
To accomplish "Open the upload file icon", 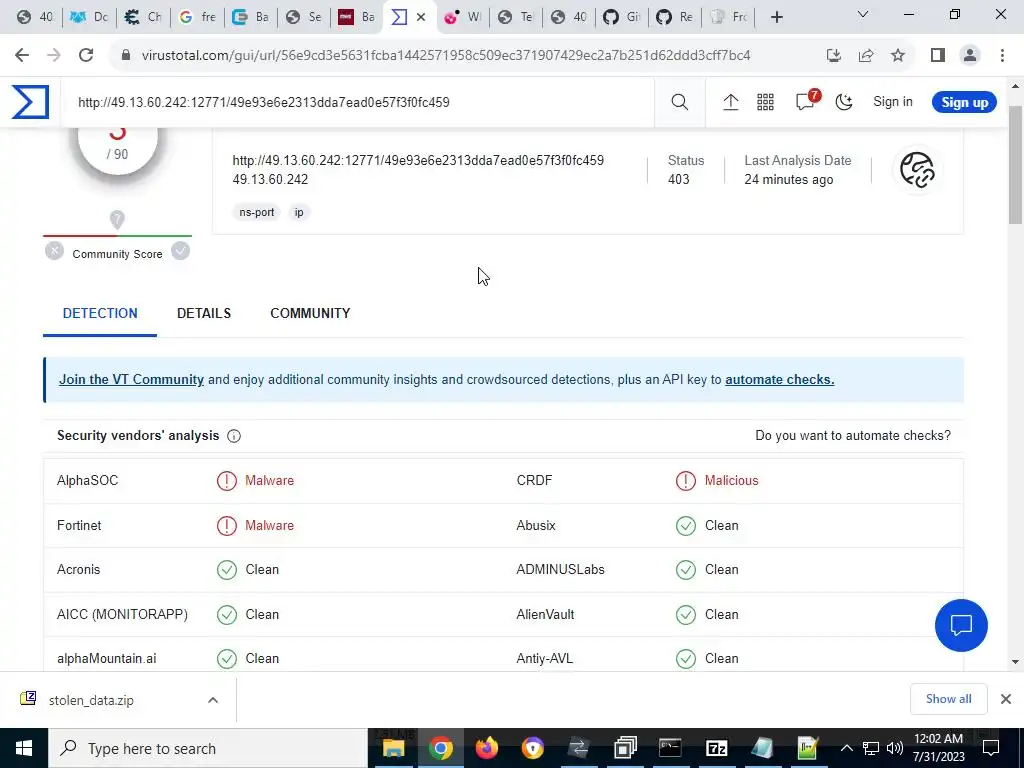I will coord(731,102).
